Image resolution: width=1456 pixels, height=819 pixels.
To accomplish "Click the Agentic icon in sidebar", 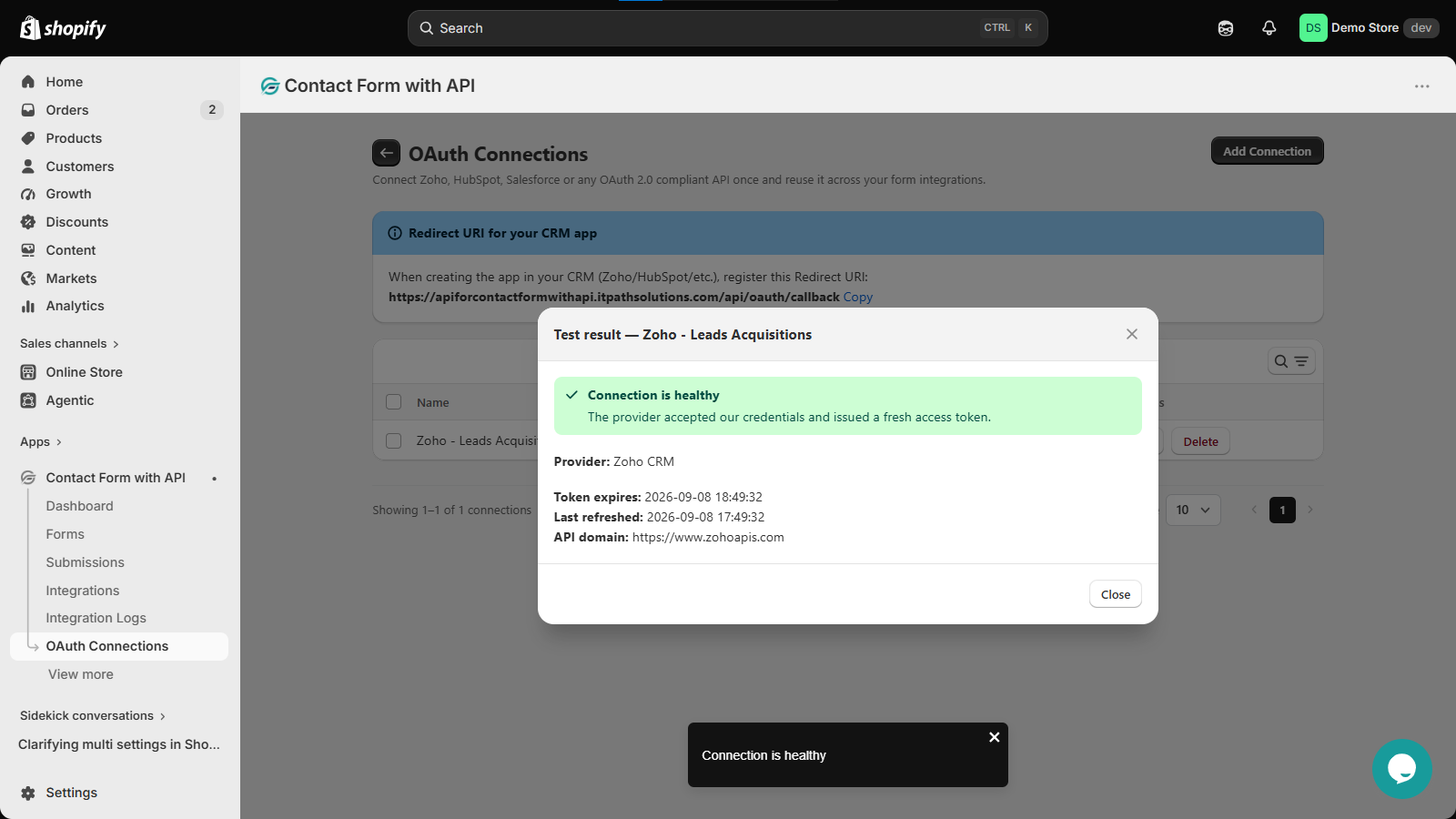I will (28, 400).
